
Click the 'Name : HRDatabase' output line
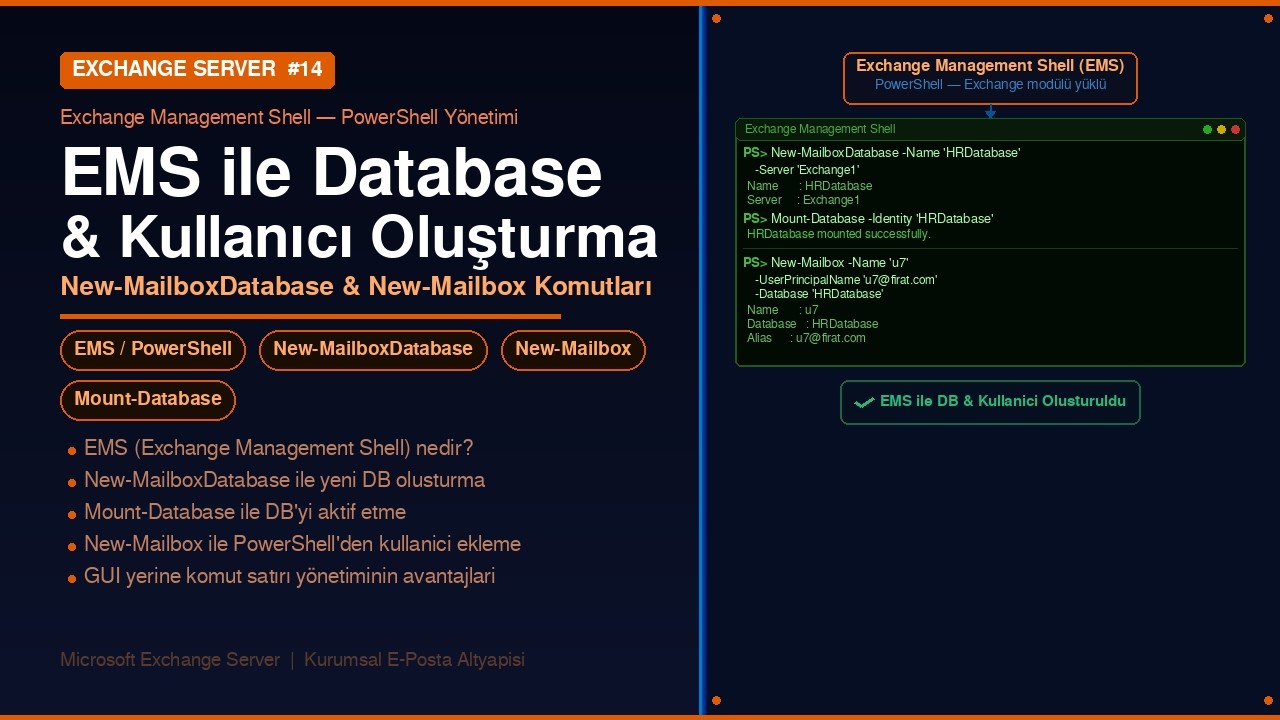point(809,186)
